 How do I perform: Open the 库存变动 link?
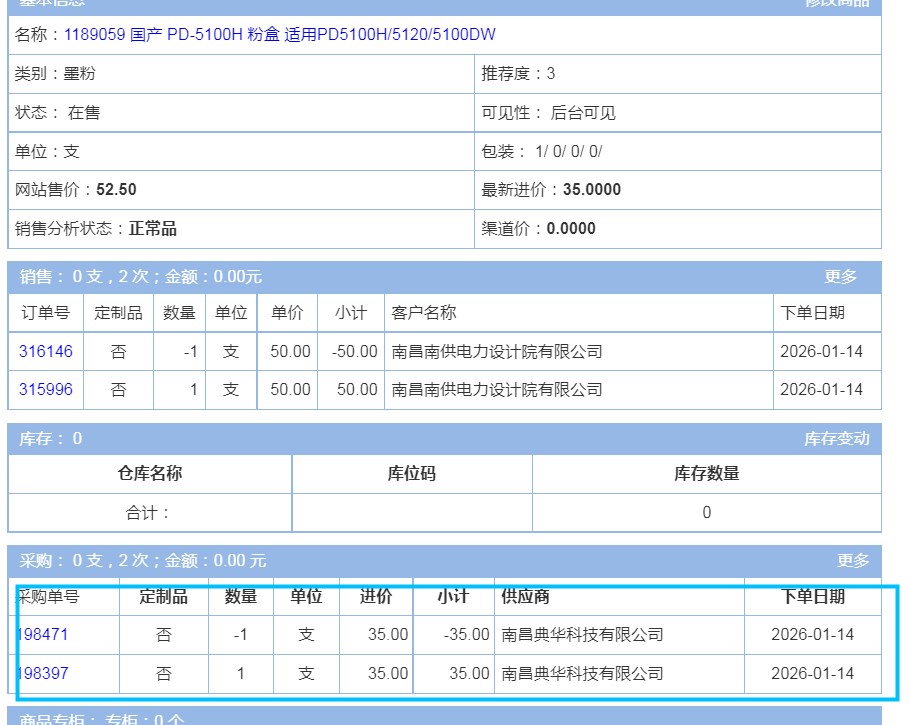pyautogui.click(x=836, y=439)
